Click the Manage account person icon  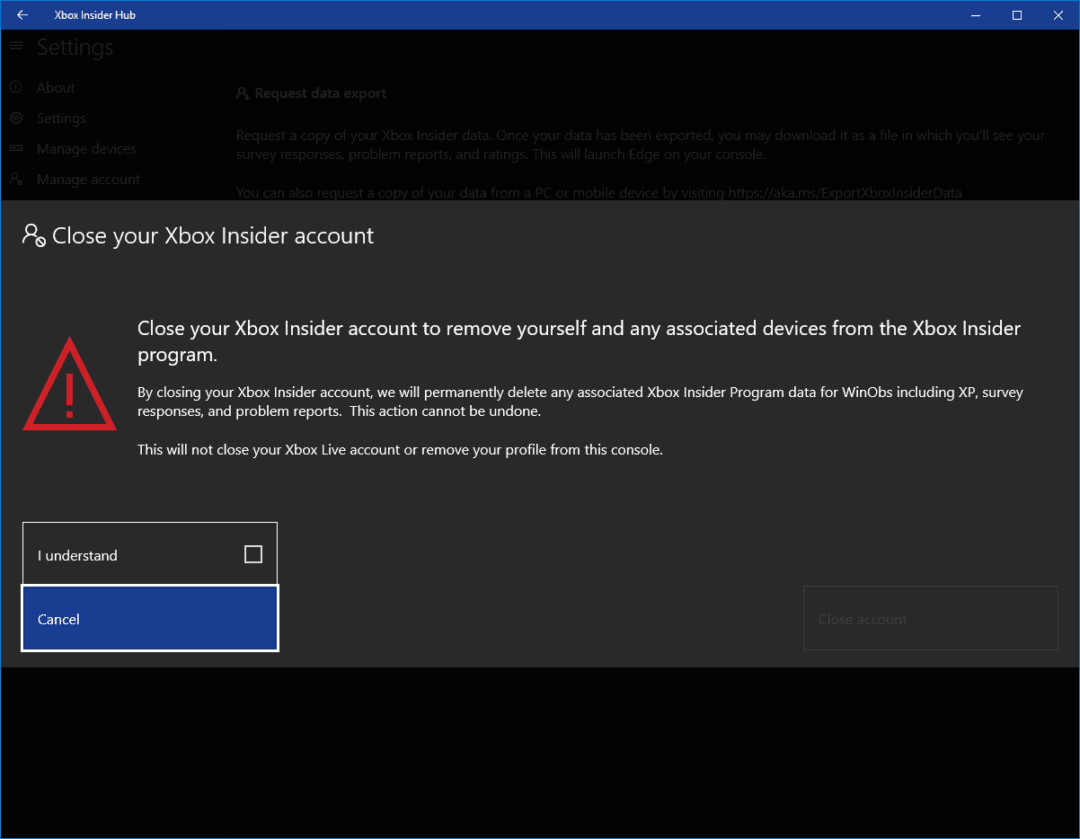click(x=17, y=178)
